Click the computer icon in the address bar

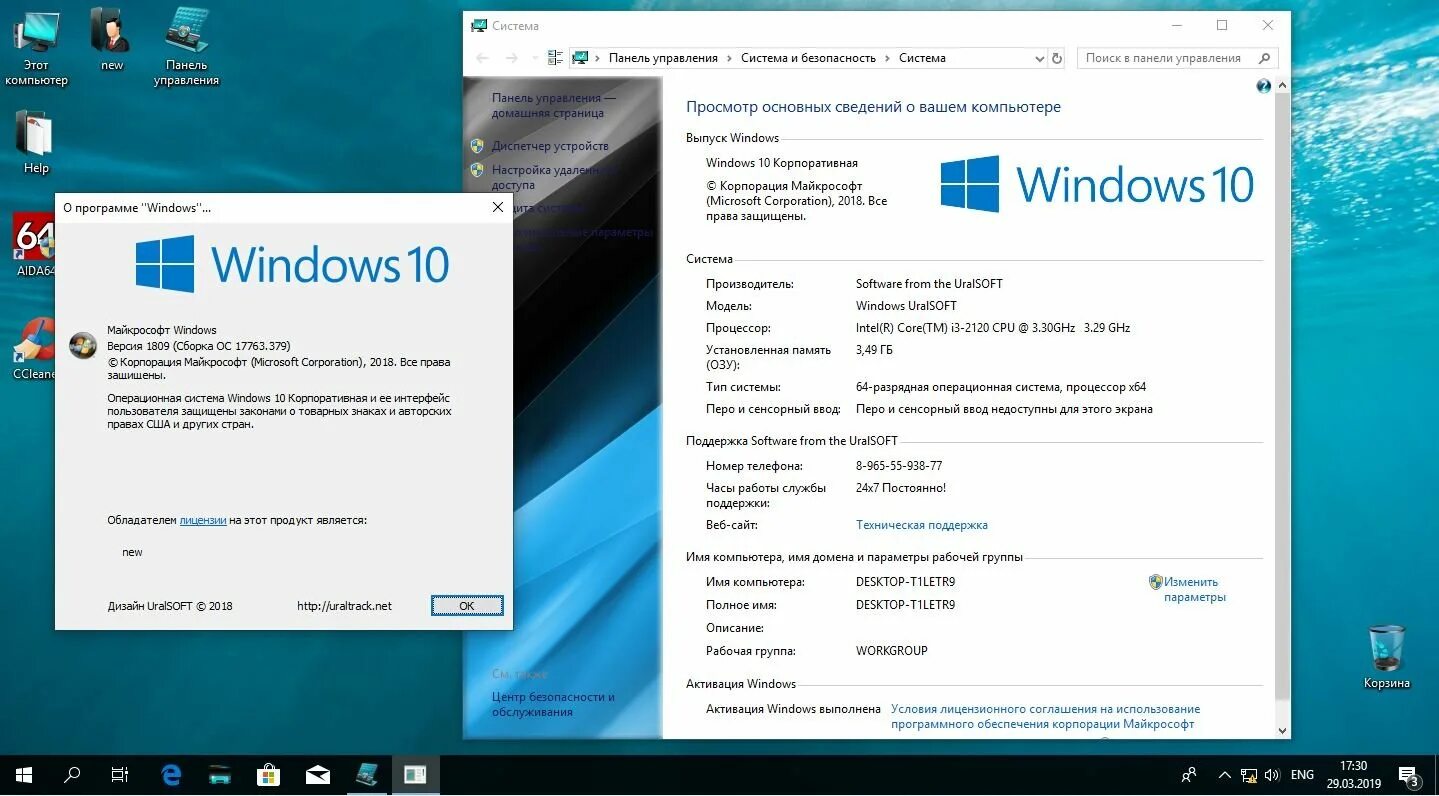(580, 58)
